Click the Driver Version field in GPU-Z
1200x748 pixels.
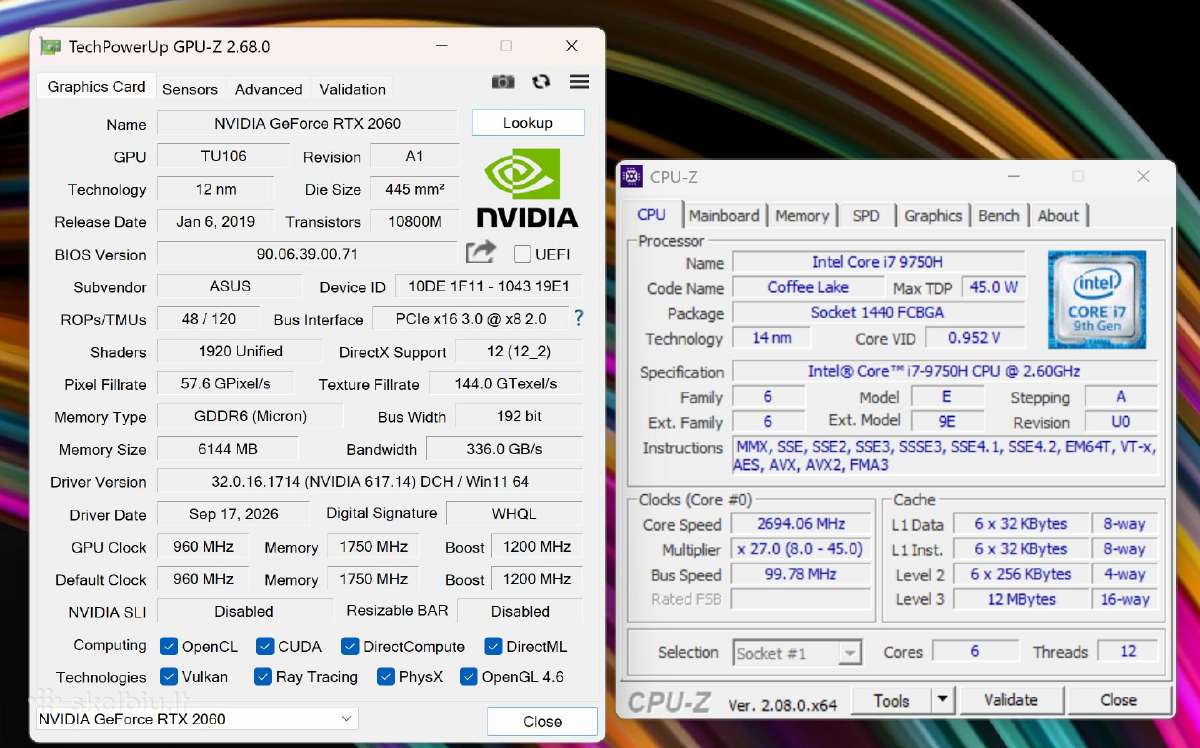[x=370, y=482]
